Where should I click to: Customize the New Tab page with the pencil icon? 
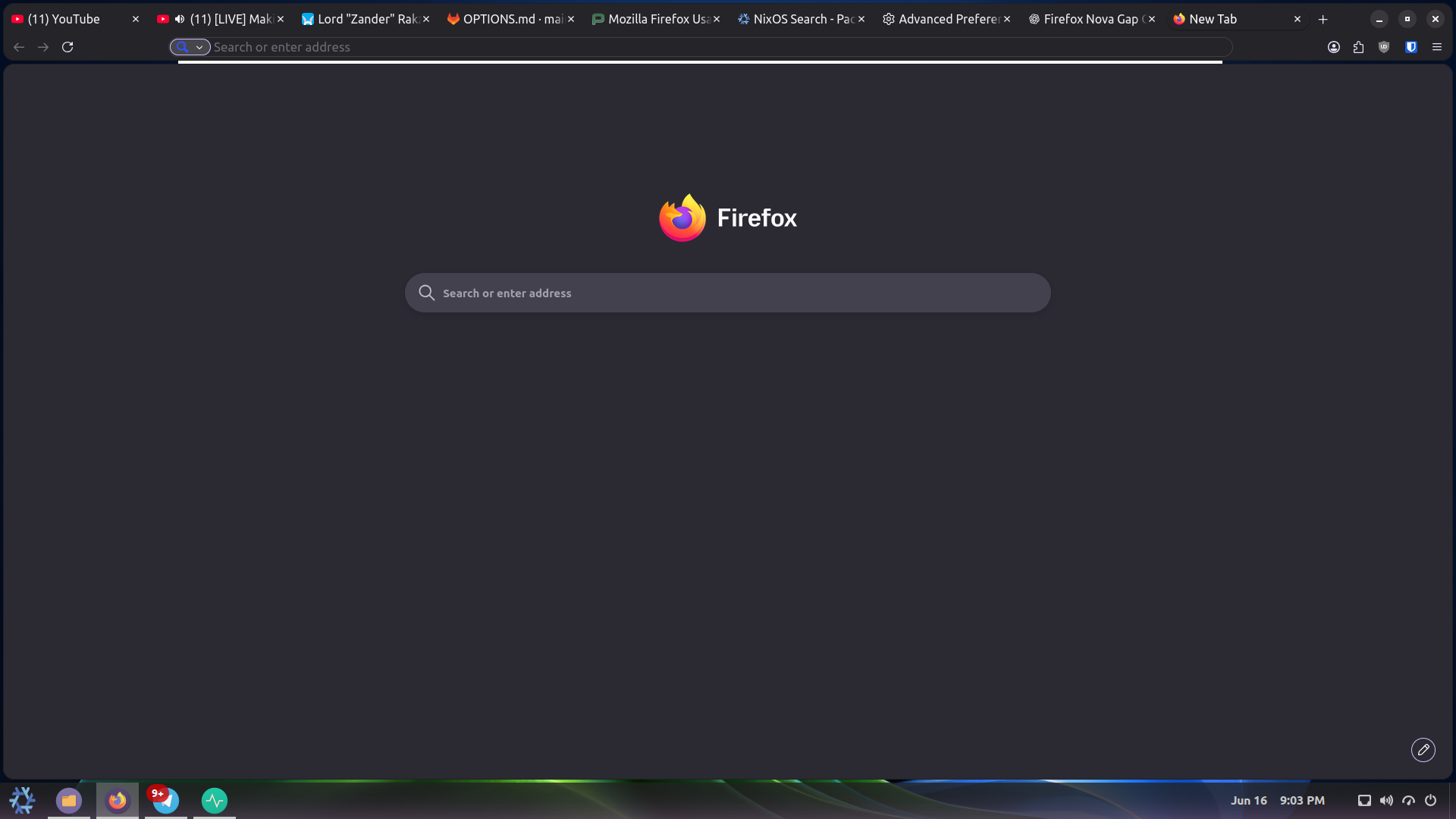(x=1423, y=750)
